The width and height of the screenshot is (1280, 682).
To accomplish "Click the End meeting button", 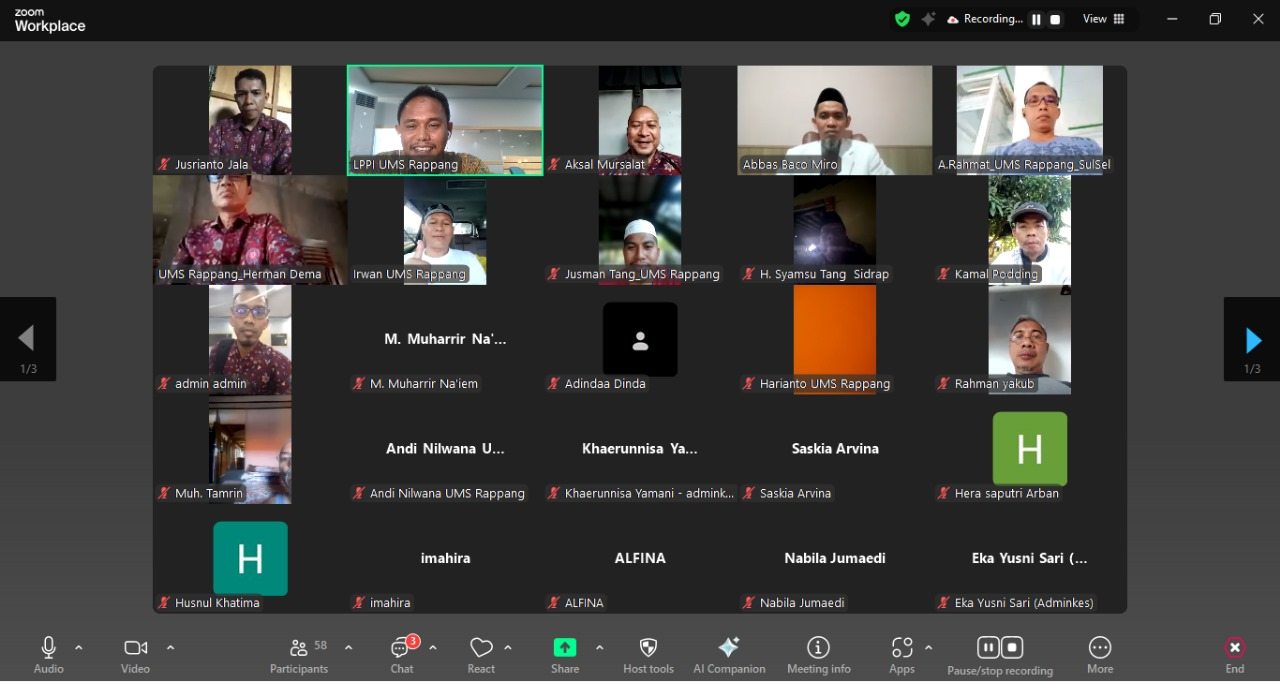I will pyautogui.click(x=1235, y=655).
